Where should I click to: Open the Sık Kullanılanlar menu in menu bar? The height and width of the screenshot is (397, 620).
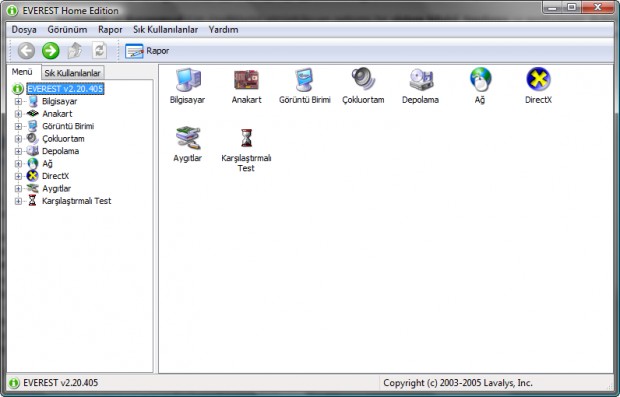tap(165, 30)
